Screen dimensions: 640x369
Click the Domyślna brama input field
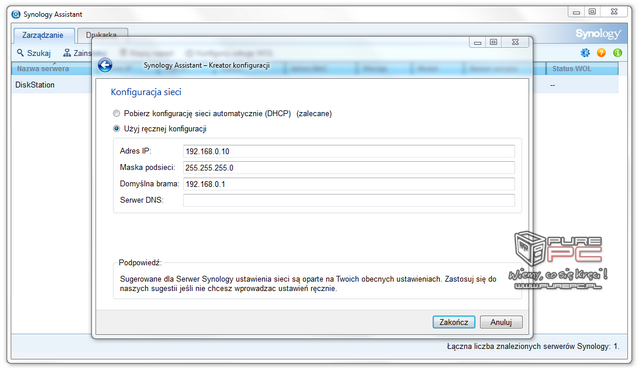pyautogui.click(x=349, y=184)
